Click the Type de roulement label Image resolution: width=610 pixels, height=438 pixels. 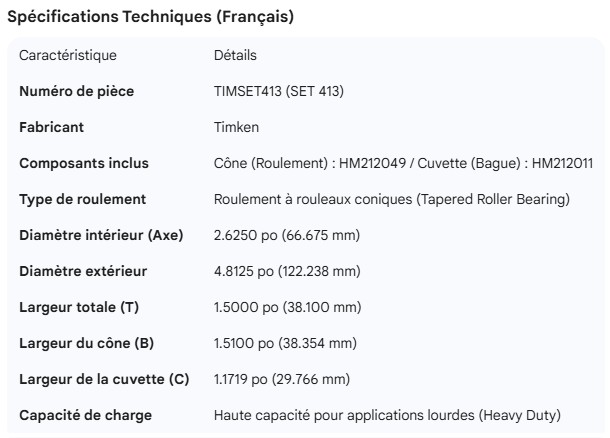click(x=83, y=199)
